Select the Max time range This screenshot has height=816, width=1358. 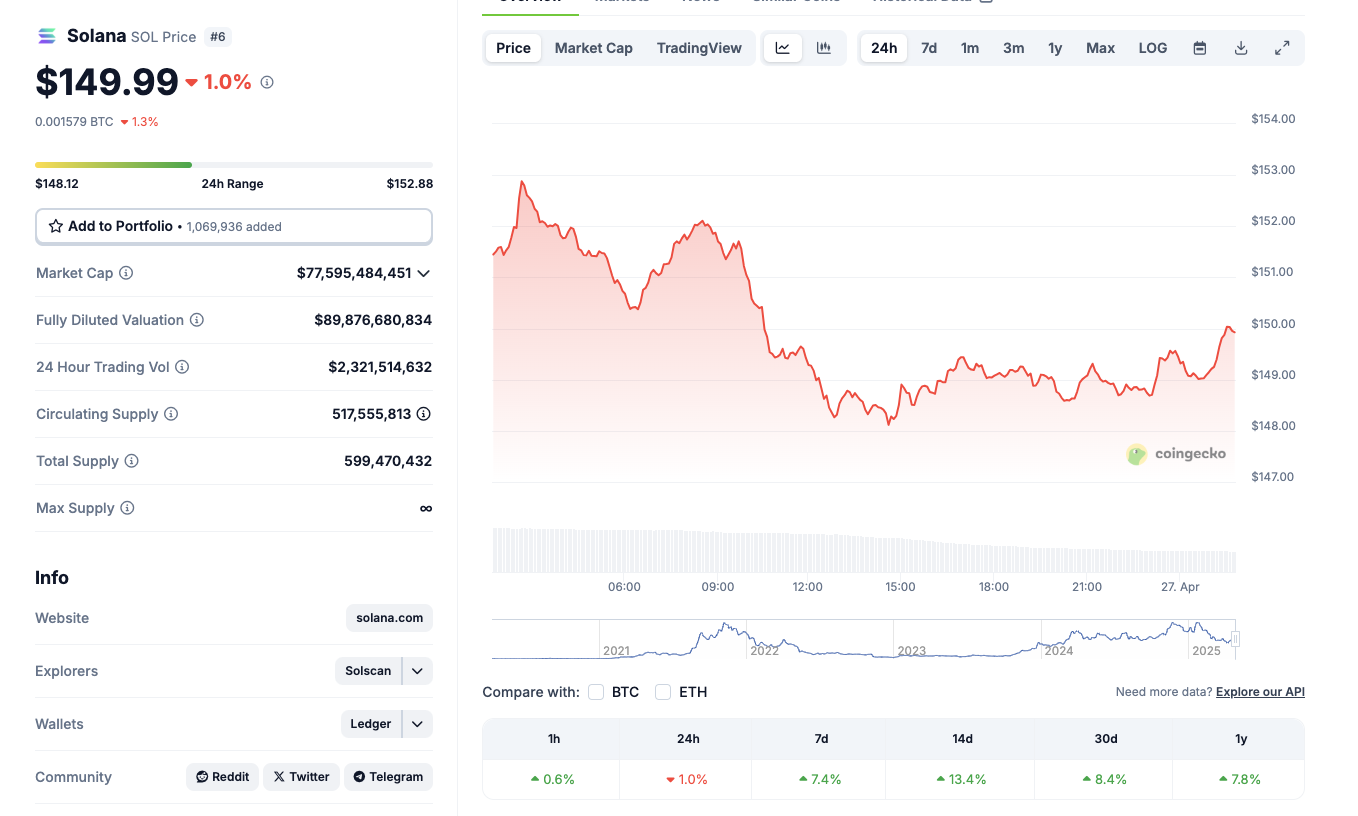pyautogui.click(x=1101, y=48)
